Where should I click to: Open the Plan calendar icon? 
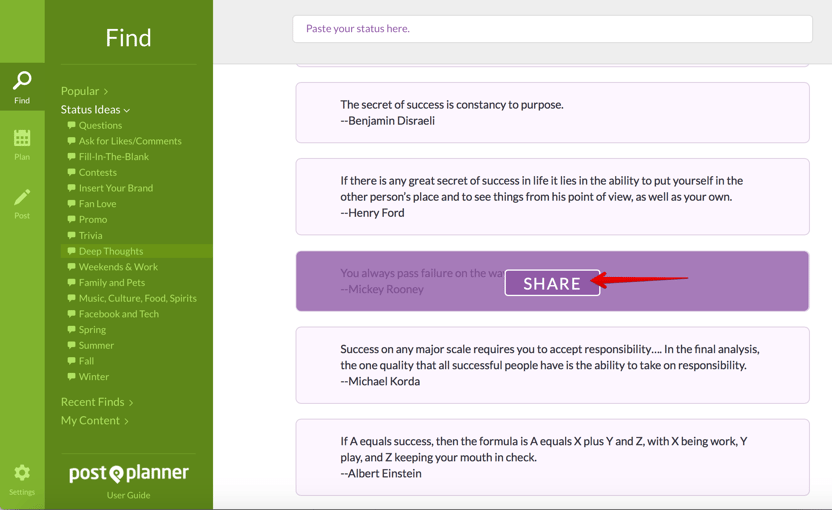point(22,138)
